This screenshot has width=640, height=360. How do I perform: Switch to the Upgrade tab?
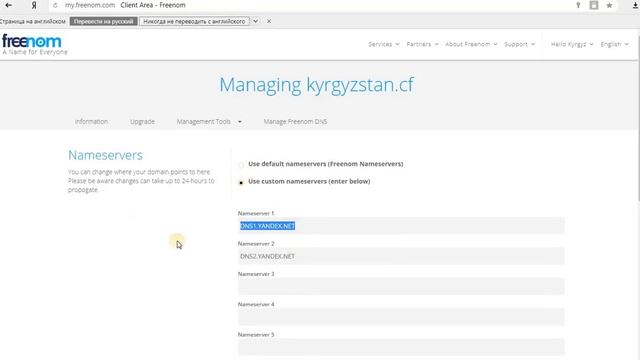(142, 122)
